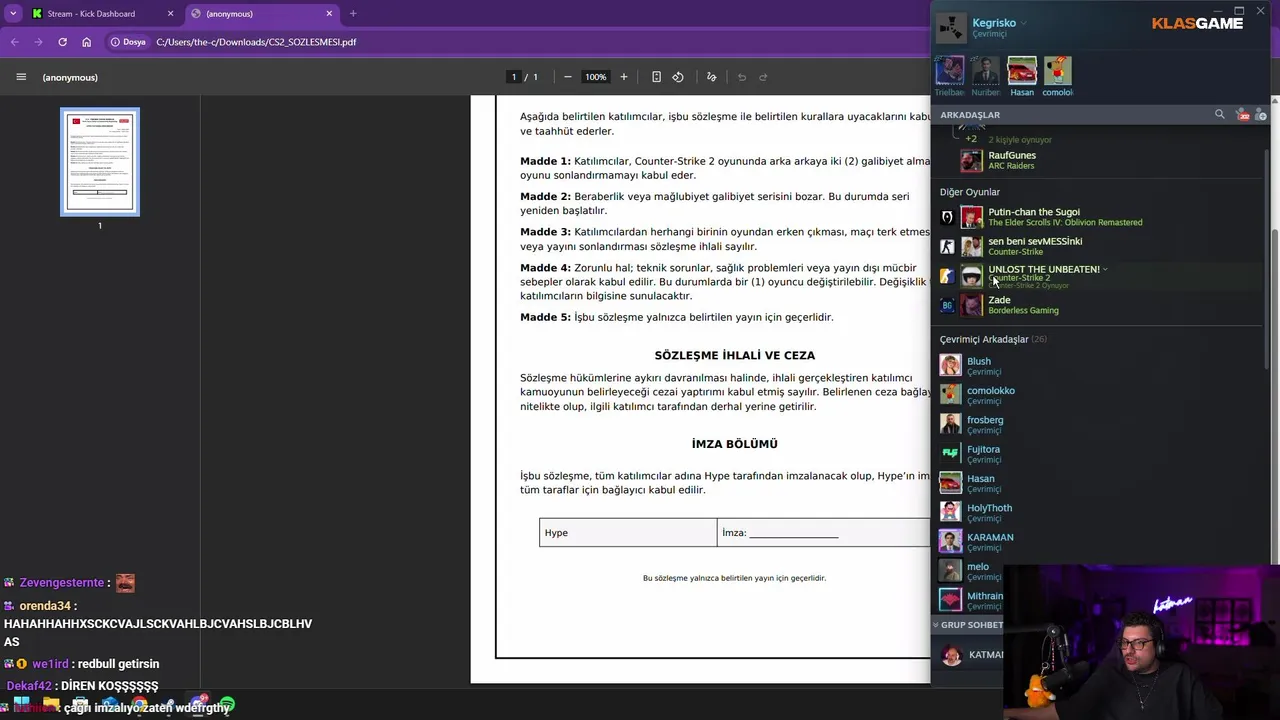Open Nuriben favorite friend avatar
Image resolution: width=1280 pixels, height=720 pixels.
pyautogui.click(x=985, y=70)
